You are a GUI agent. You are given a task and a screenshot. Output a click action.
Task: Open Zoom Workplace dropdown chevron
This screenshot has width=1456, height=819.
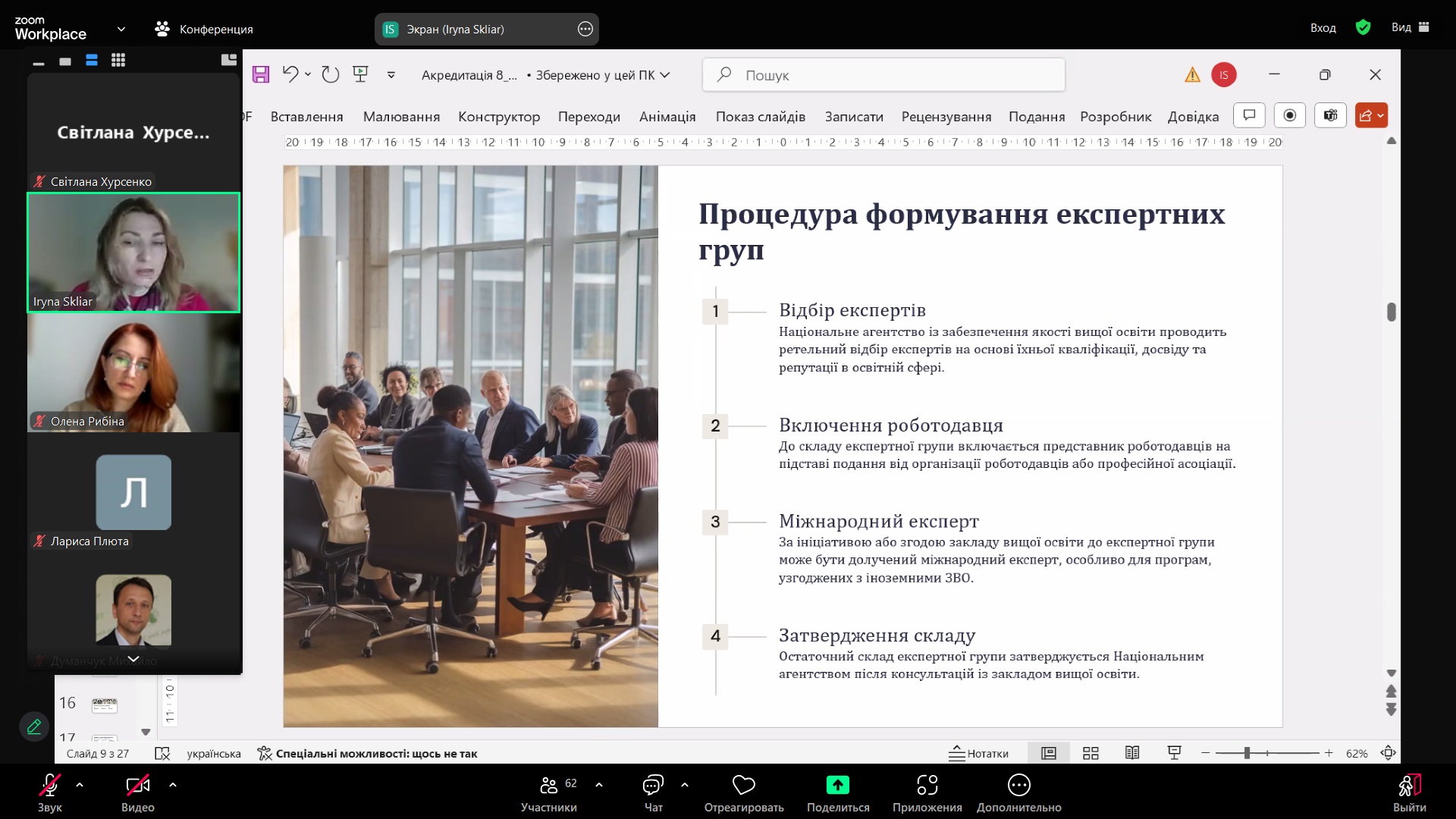point(121,29)
